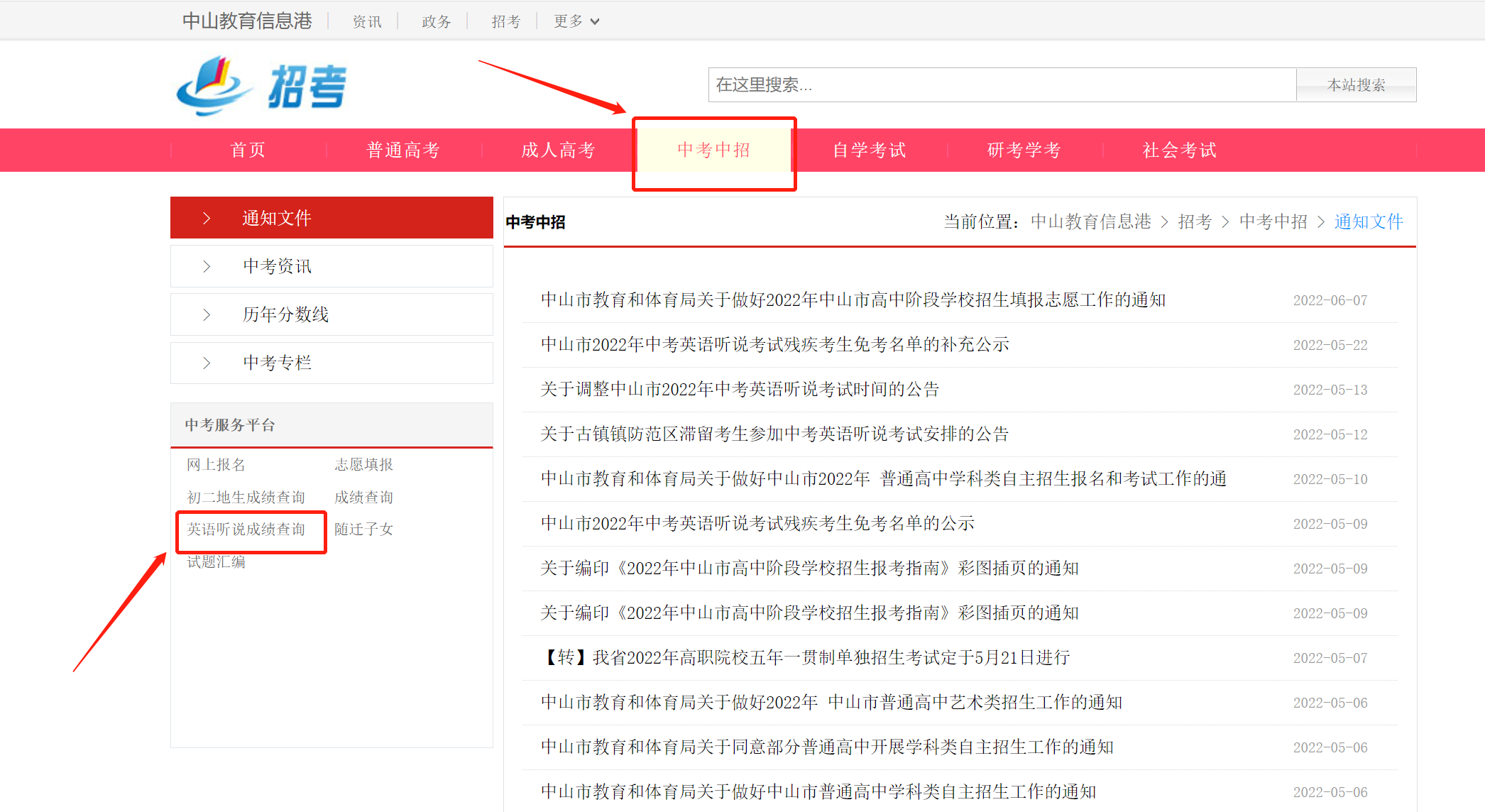The height and width of the screenshot is (812, 1485).
Task: Click 资讯 in the top bar
Action: tap(367, 21)
